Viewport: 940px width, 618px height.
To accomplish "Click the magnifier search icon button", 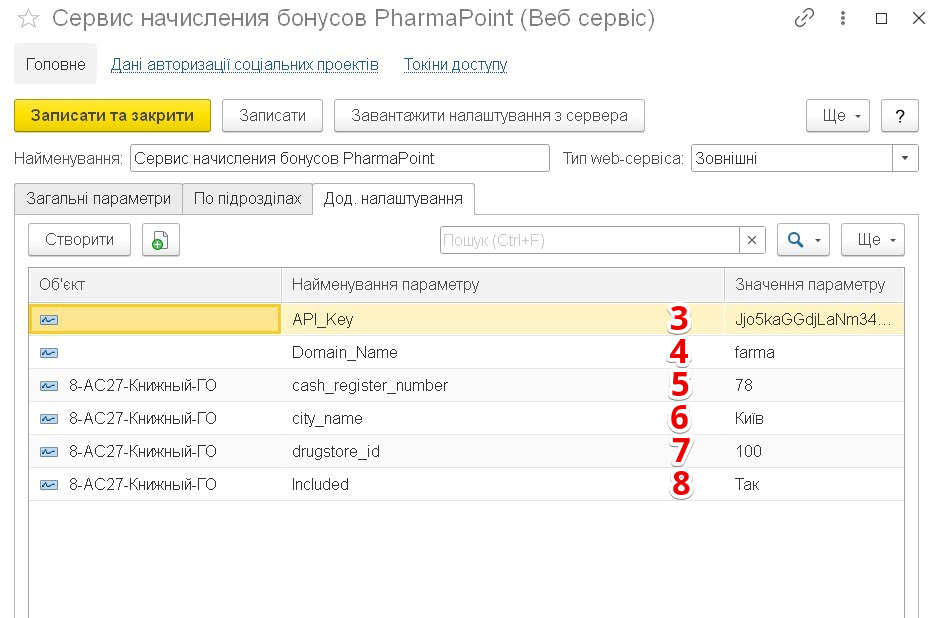I will click(x=803, y=240).
